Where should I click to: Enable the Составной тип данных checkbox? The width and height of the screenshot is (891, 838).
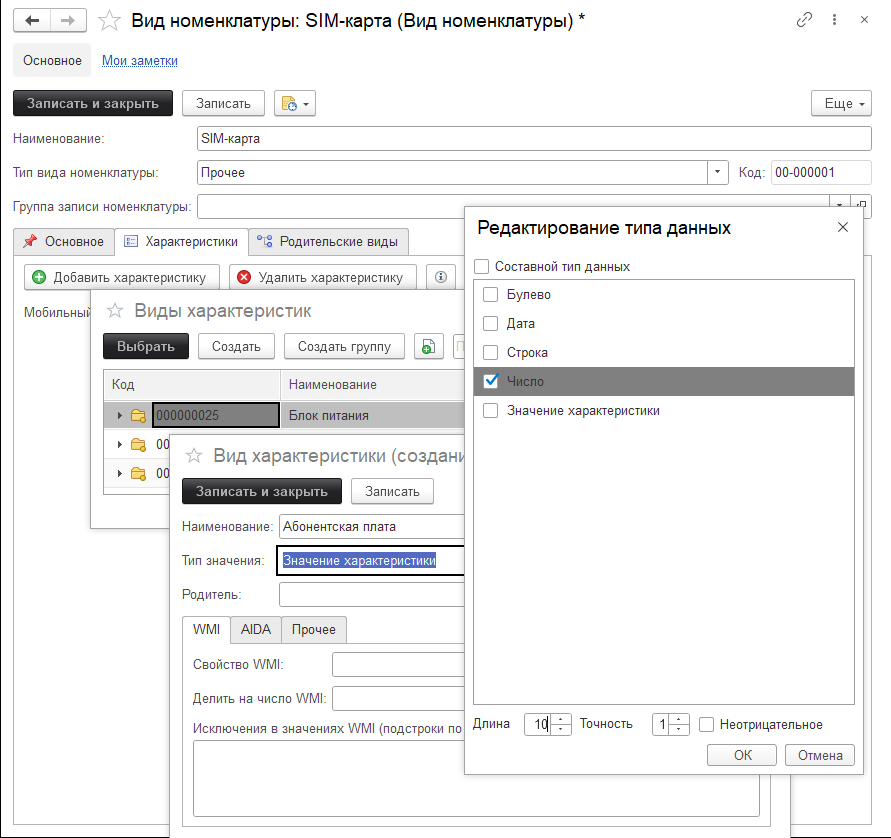coord(482,267)
